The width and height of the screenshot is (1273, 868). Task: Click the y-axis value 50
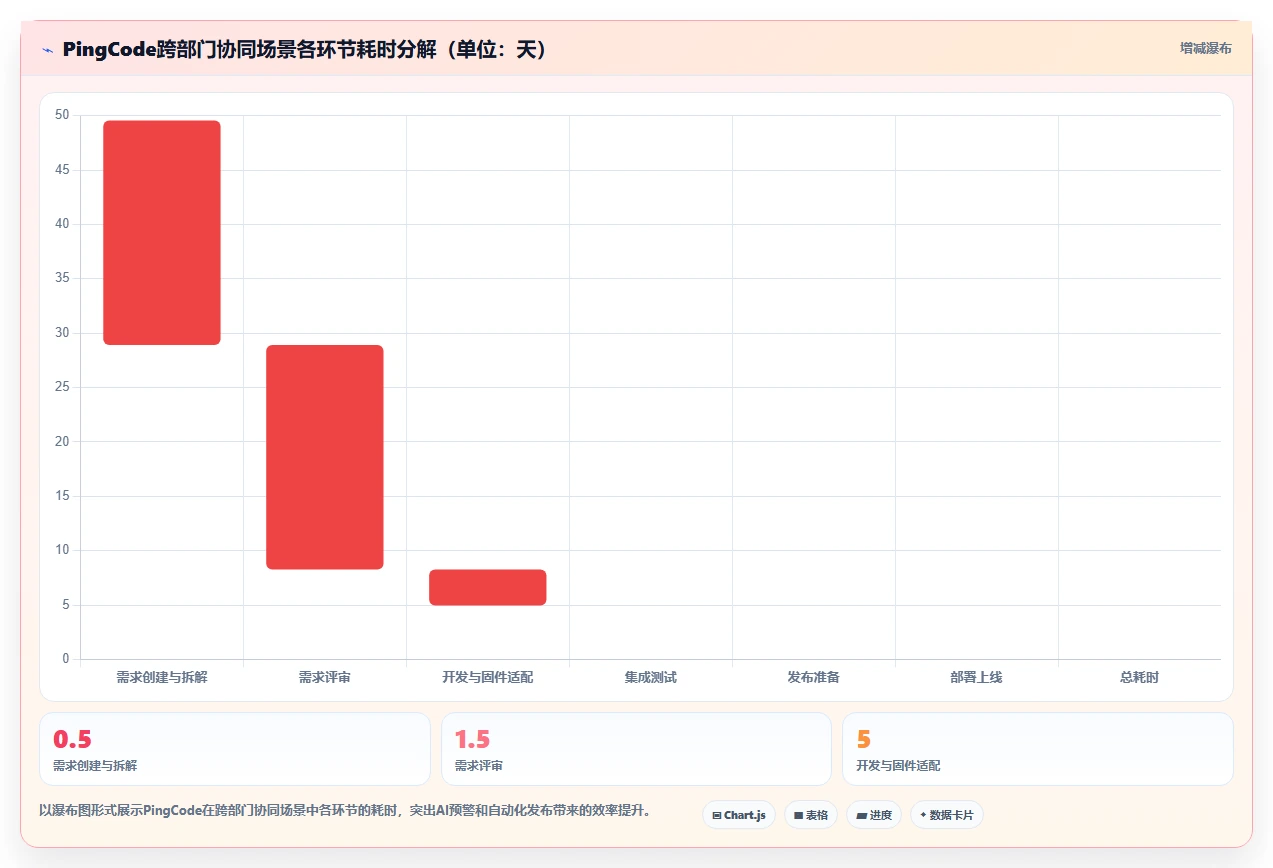tap(62, 115)
